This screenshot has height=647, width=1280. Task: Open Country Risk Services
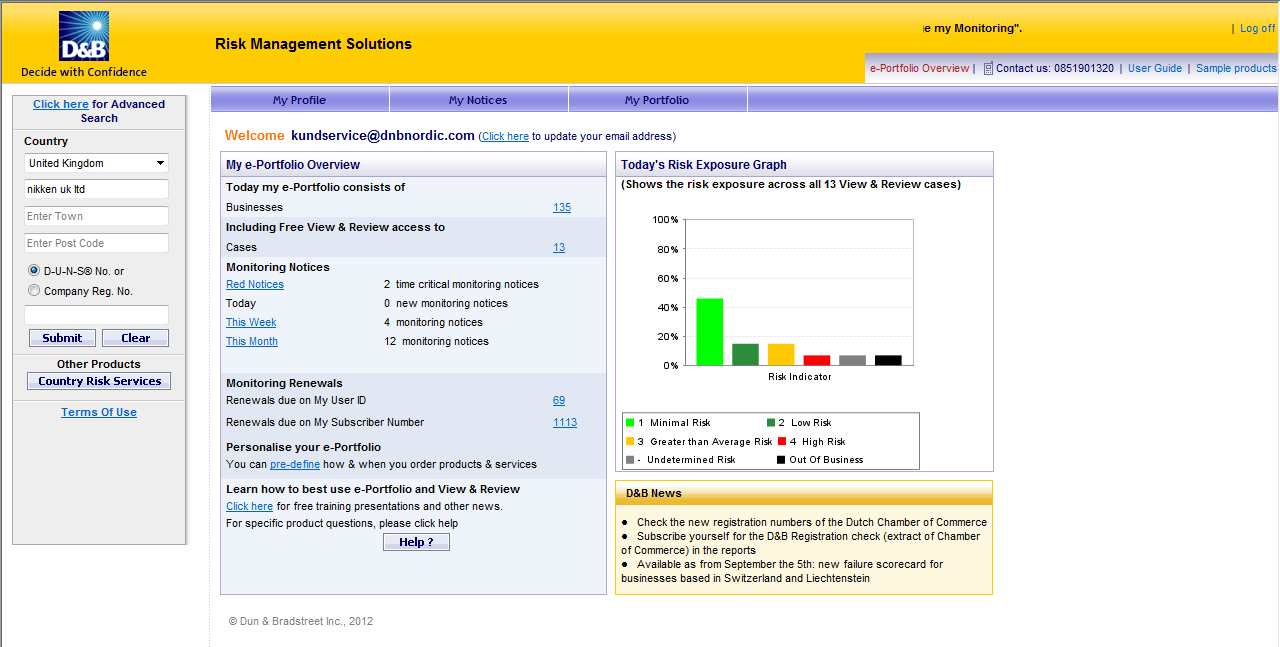point(99,381)
